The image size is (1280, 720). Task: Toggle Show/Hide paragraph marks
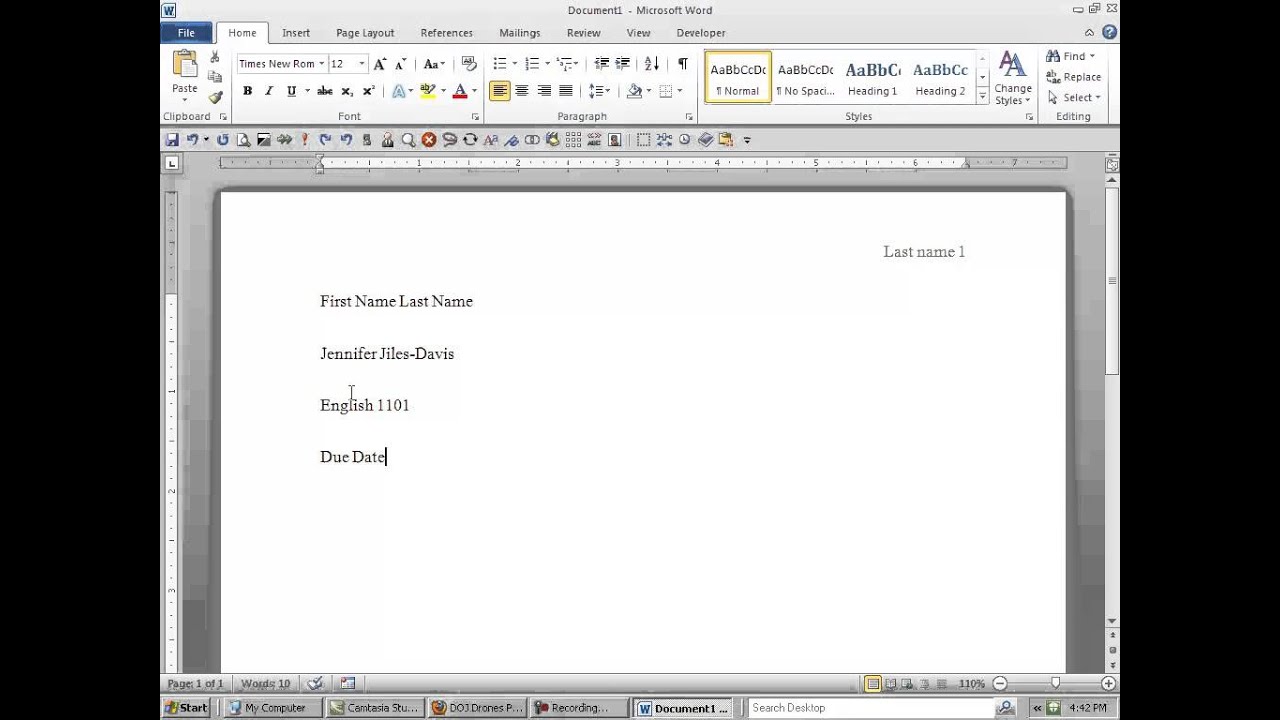click(683, 64)
